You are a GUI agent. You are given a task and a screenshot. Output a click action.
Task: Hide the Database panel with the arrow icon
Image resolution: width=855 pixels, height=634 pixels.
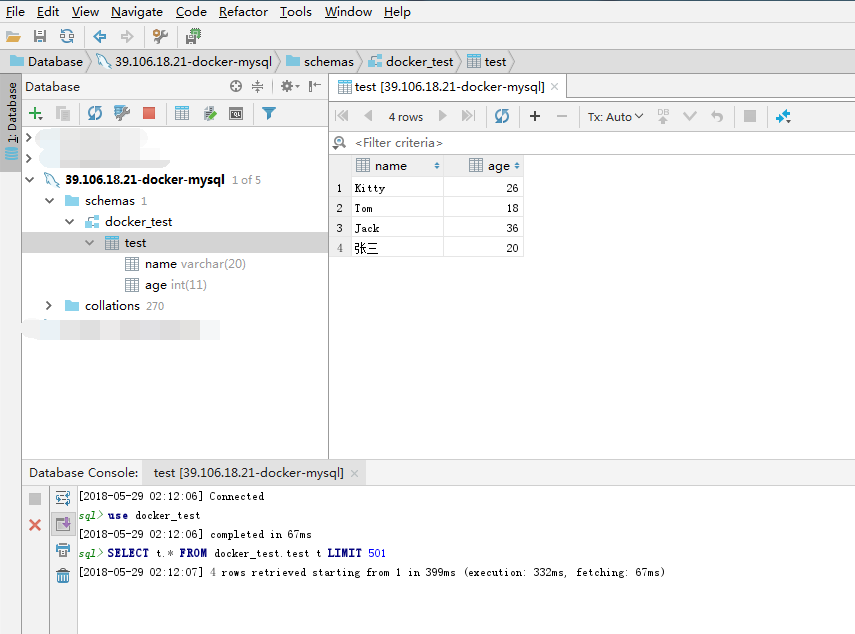coord(315,86)
